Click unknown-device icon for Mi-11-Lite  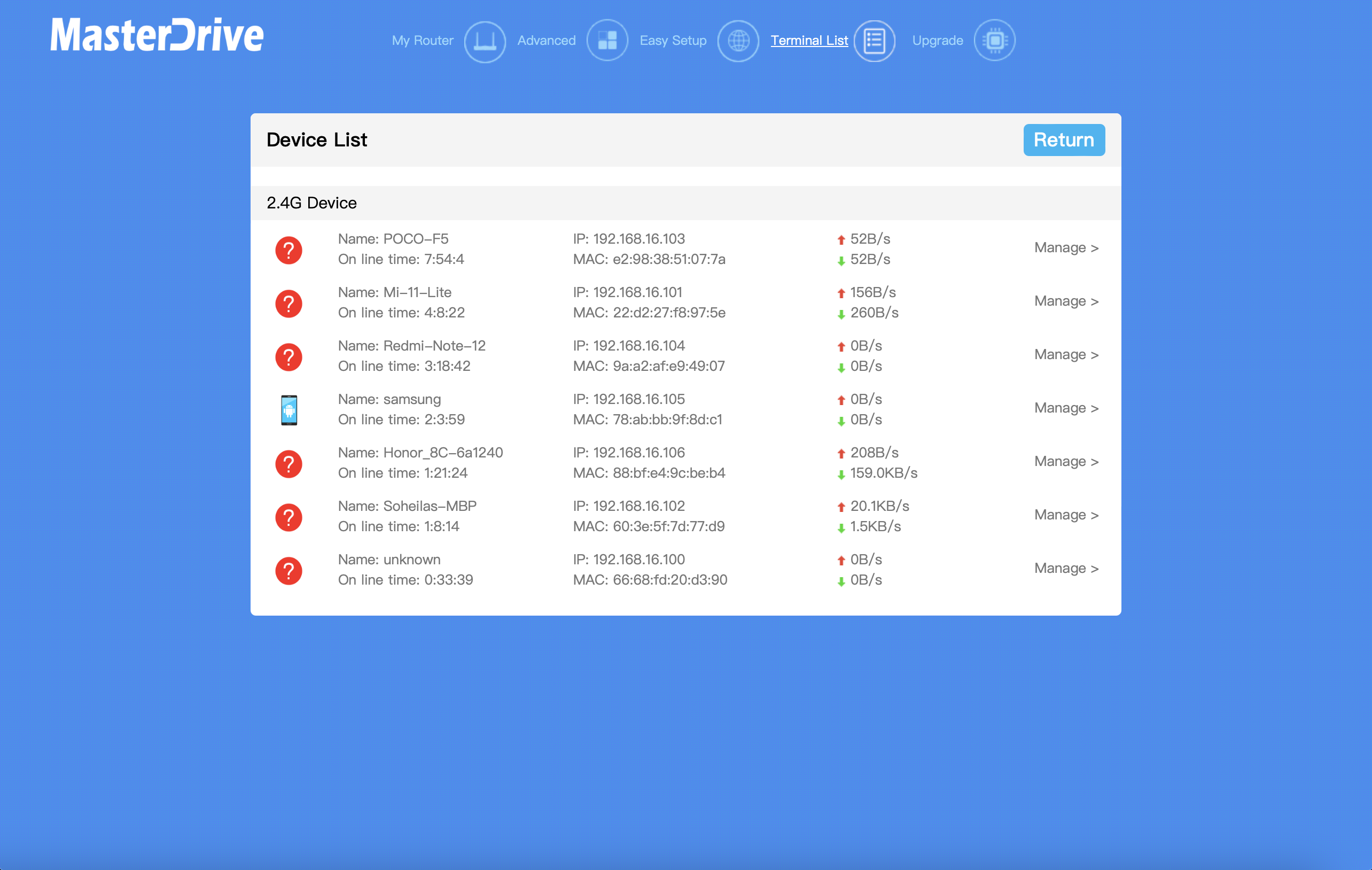[289, 304]
